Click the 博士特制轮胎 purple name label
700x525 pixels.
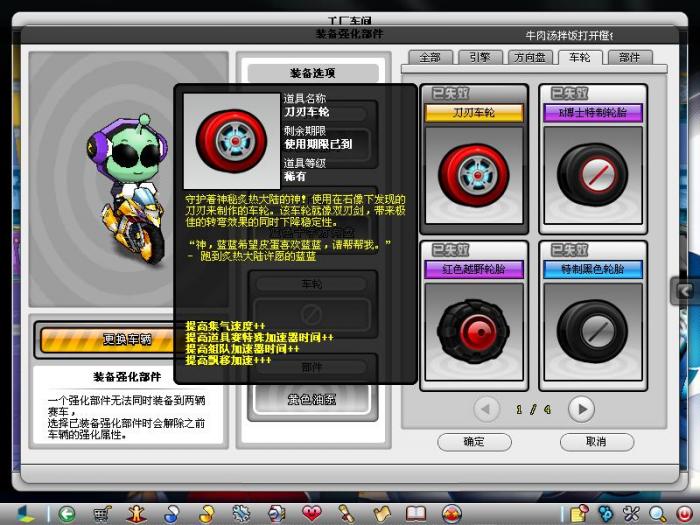(593, 113)
